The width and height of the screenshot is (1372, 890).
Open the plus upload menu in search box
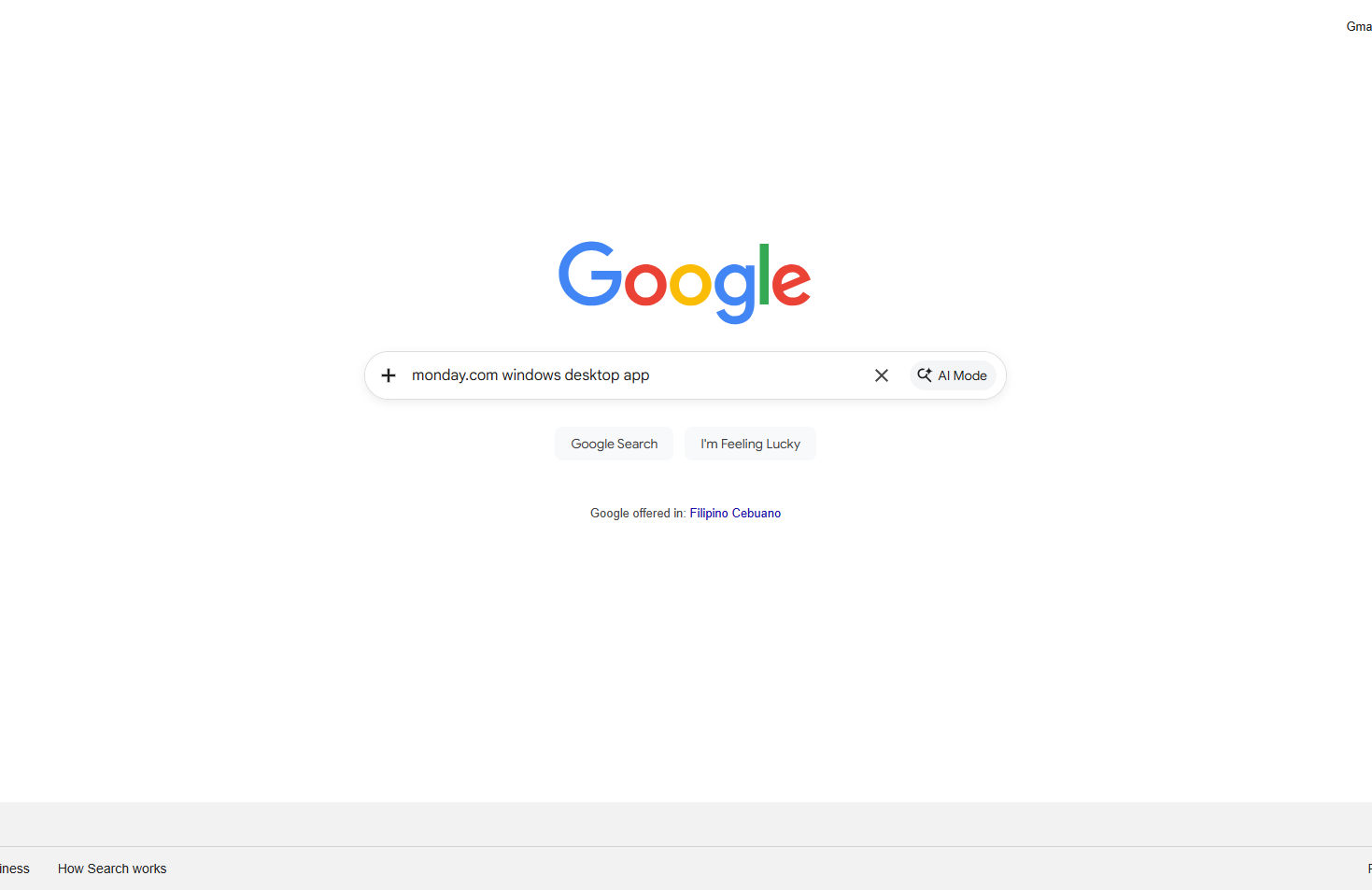(x=389, y=375)
